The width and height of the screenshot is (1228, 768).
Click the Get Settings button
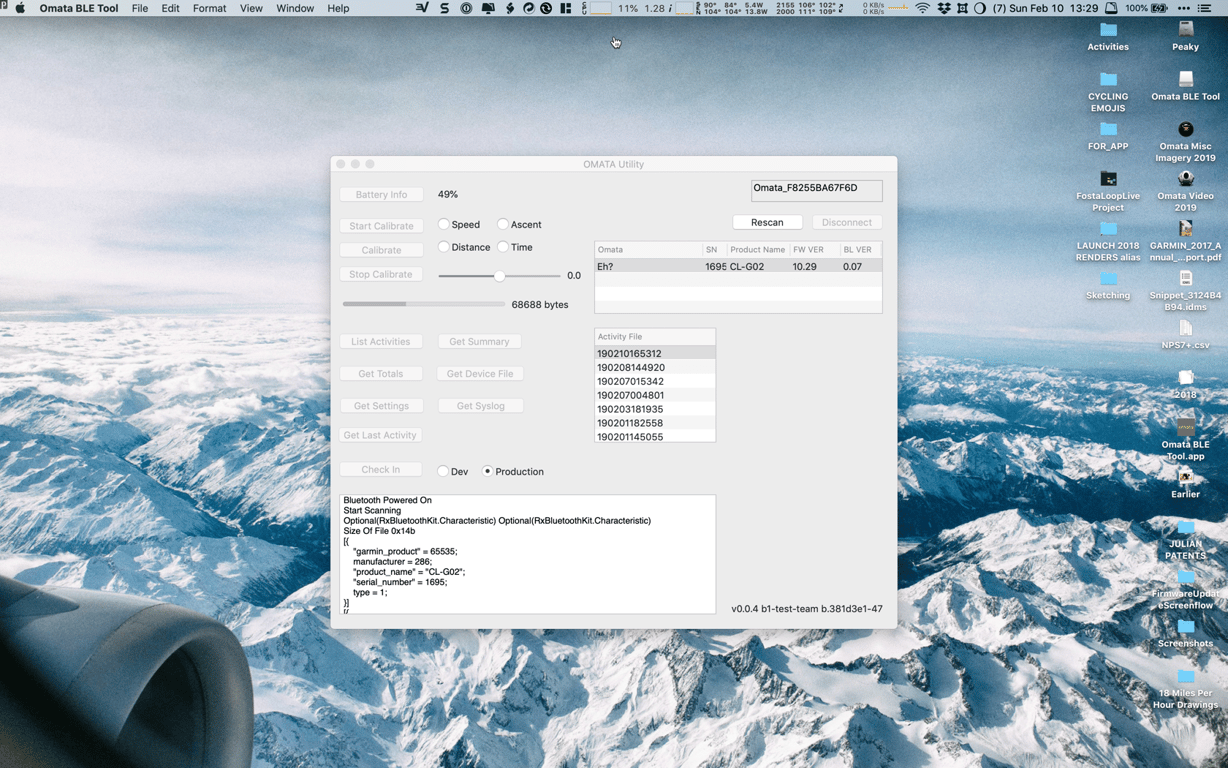381,405
